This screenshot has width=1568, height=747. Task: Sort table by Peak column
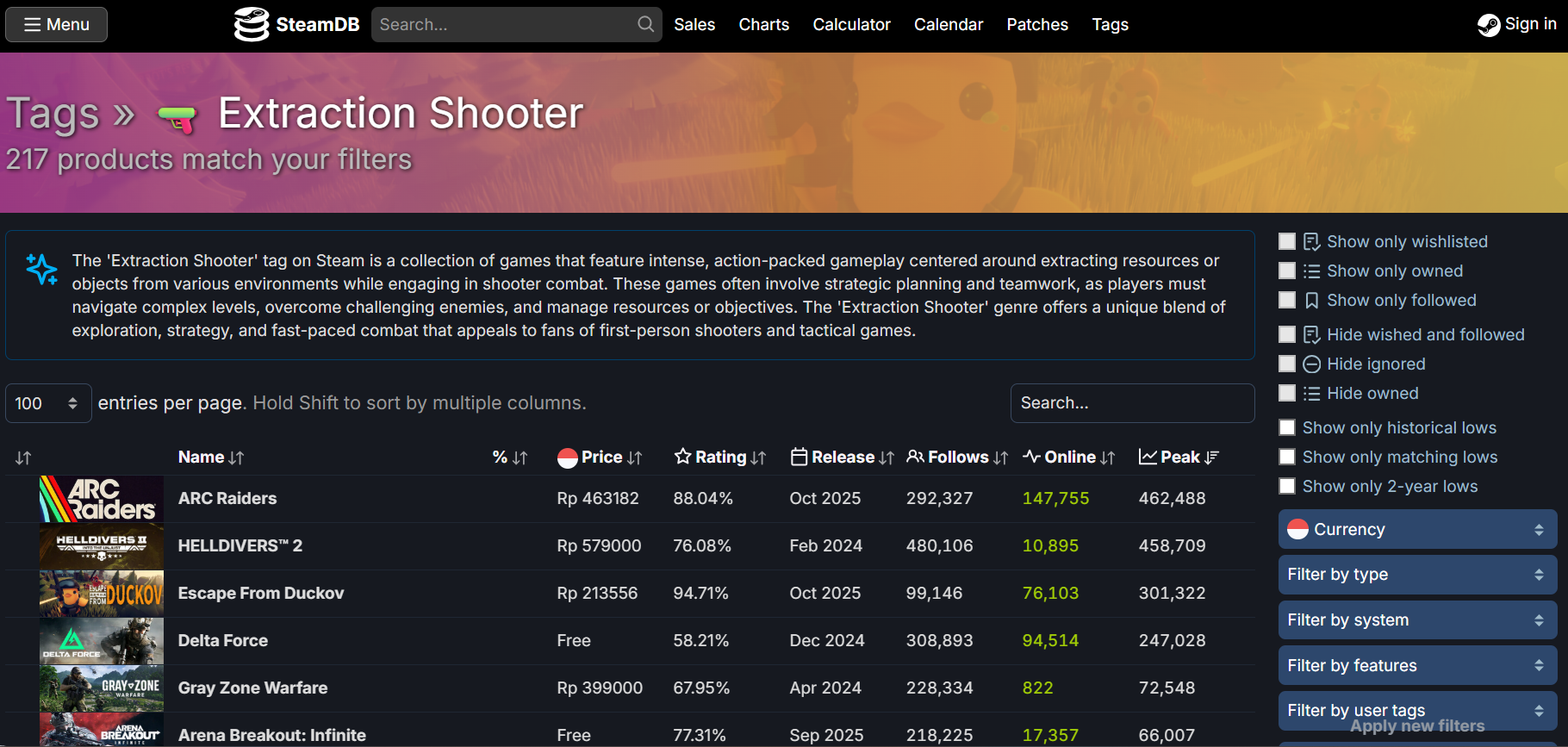coord(1179,458)
